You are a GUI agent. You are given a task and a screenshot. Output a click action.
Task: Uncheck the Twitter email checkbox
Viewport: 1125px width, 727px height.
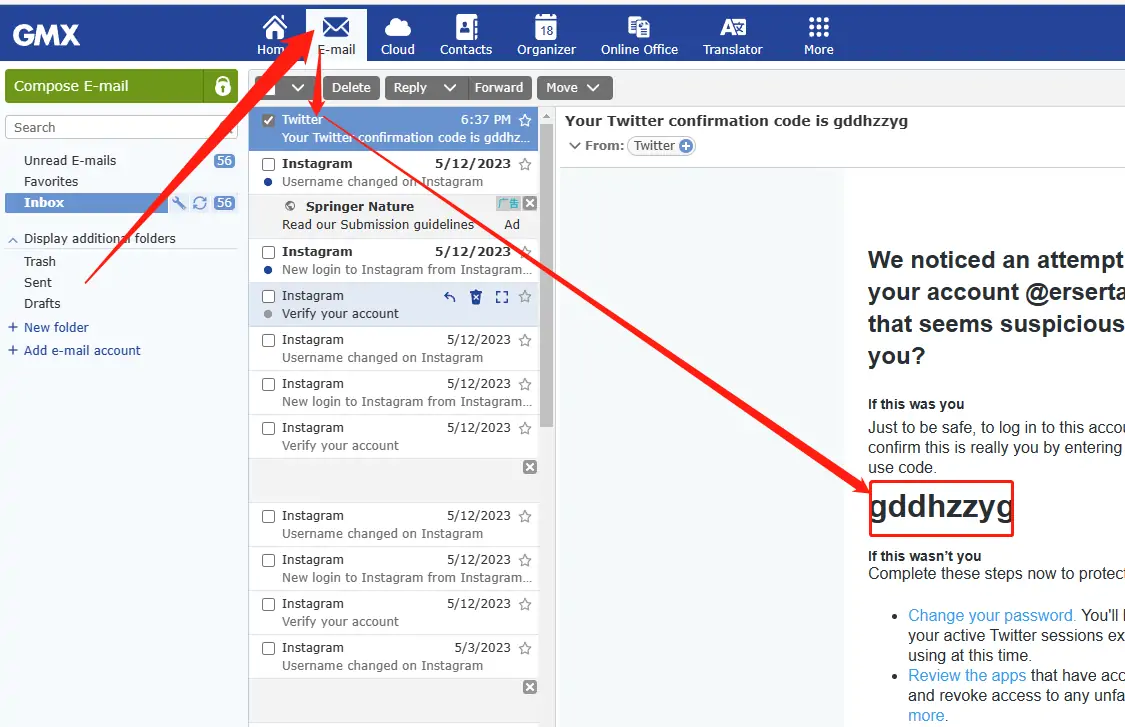point(268,121)
